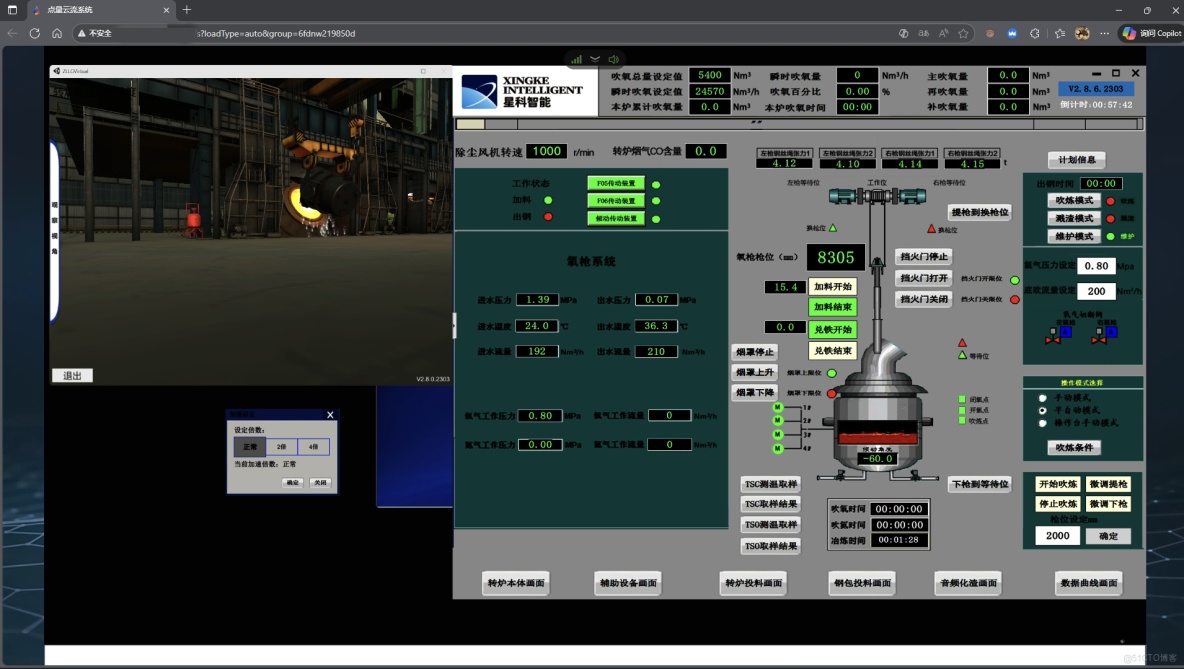Screen dimensions: 1184x669
Task: Click the favorites star in address bar
Action: (963, 33)
